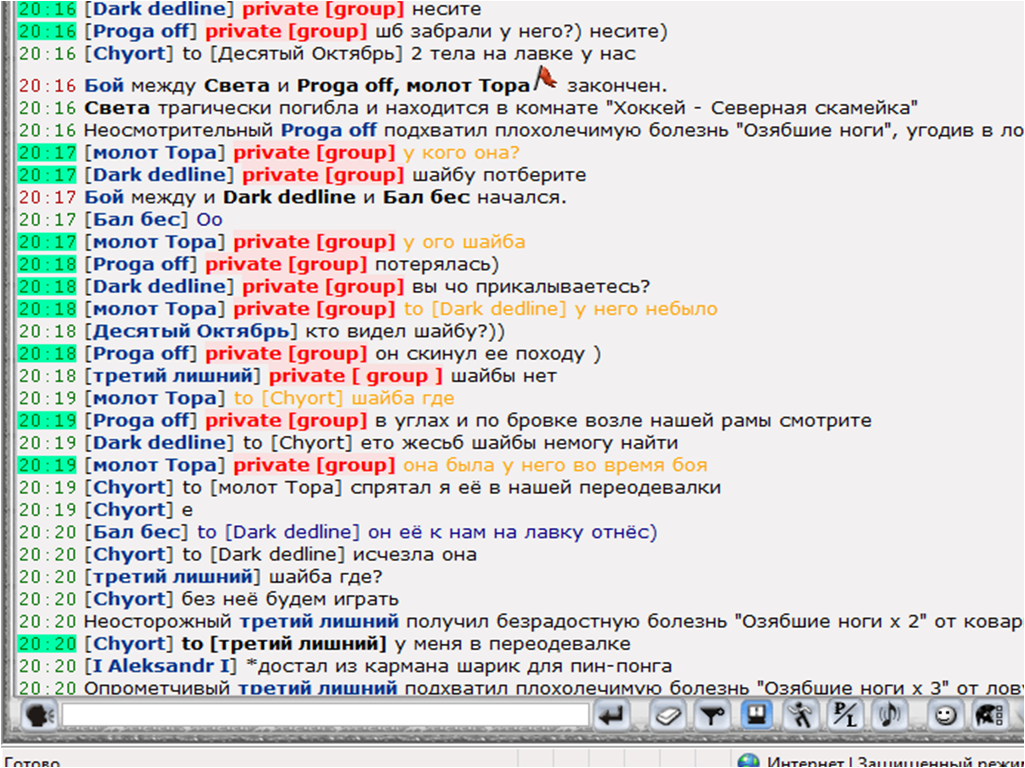
Task: Click nickname [Бал бес] before 'он её к нам на лавку'
Action: pyautogui.click(x=136, y=532)
